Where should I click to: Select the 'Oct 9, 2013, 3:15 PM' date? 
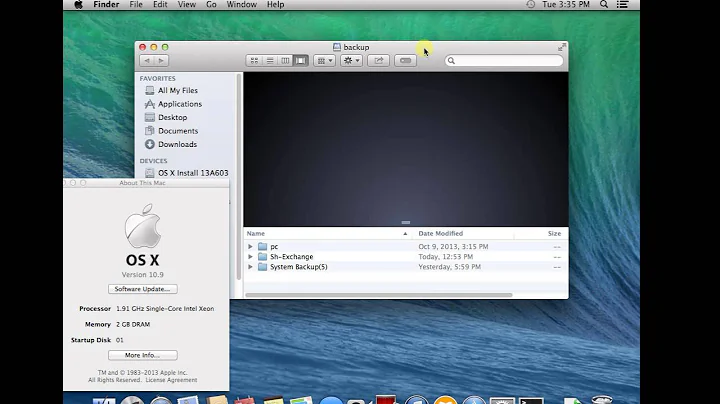pyautogui.click(x=453, y=247)
